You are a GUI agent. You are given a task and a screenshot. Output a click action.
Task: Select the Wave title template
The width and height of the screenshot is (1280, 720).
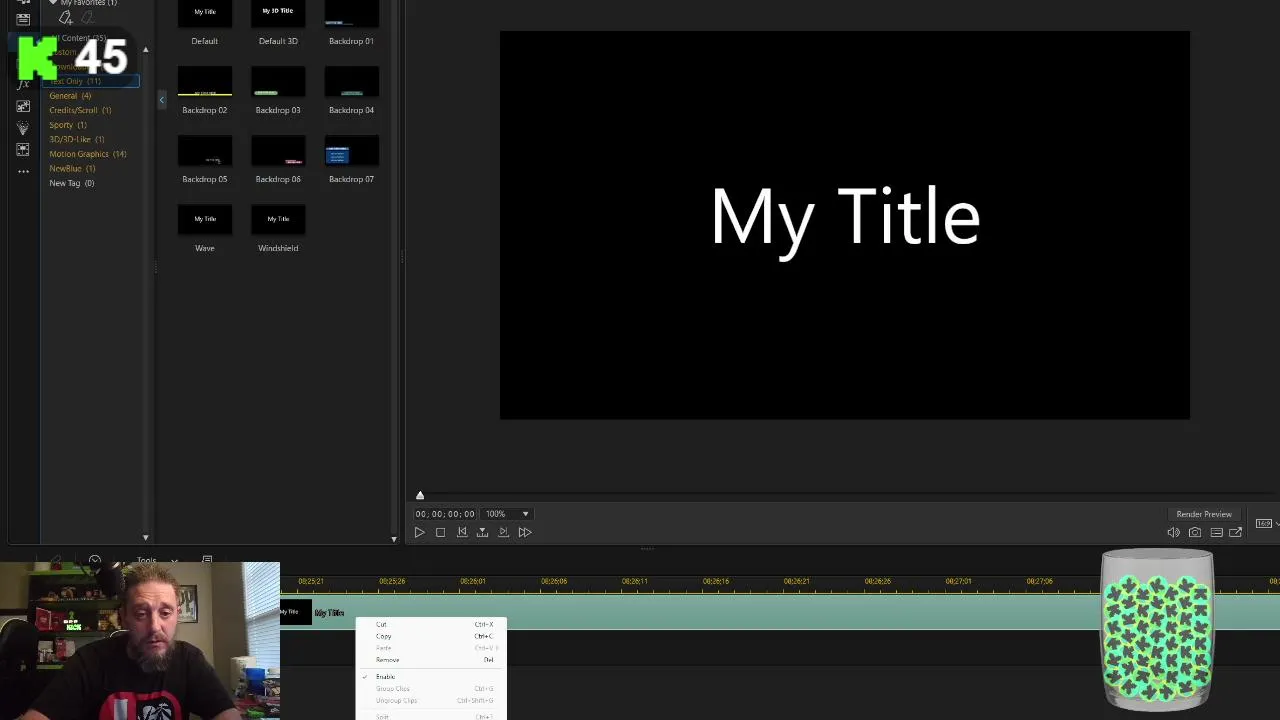(x=205, y=228)
